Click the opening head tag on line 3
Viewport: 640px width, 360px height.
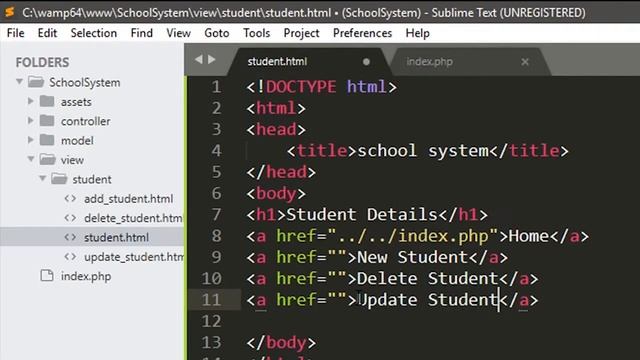[276, 130]
